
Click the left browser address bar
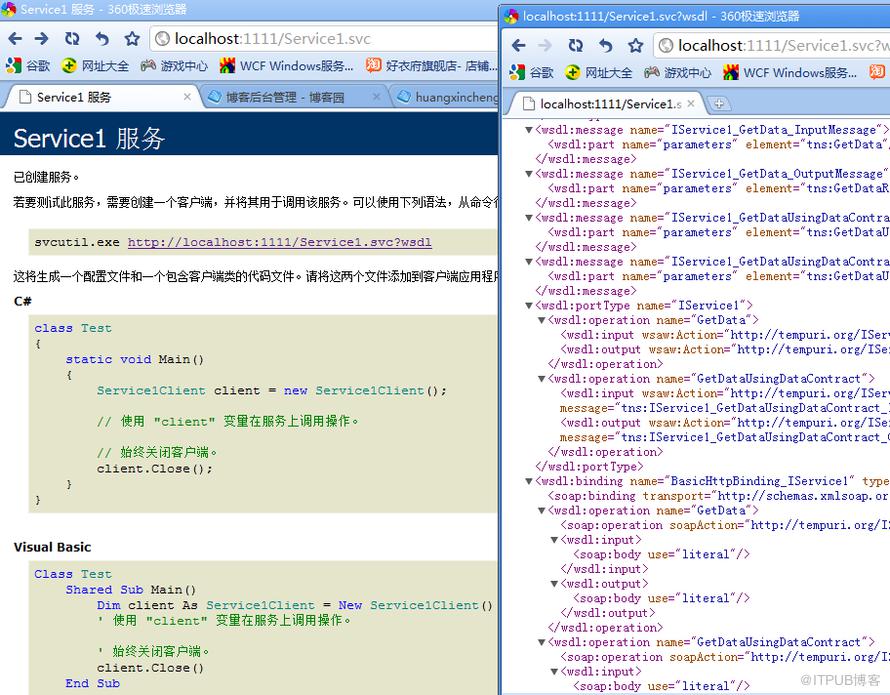(x=325, y=39)
